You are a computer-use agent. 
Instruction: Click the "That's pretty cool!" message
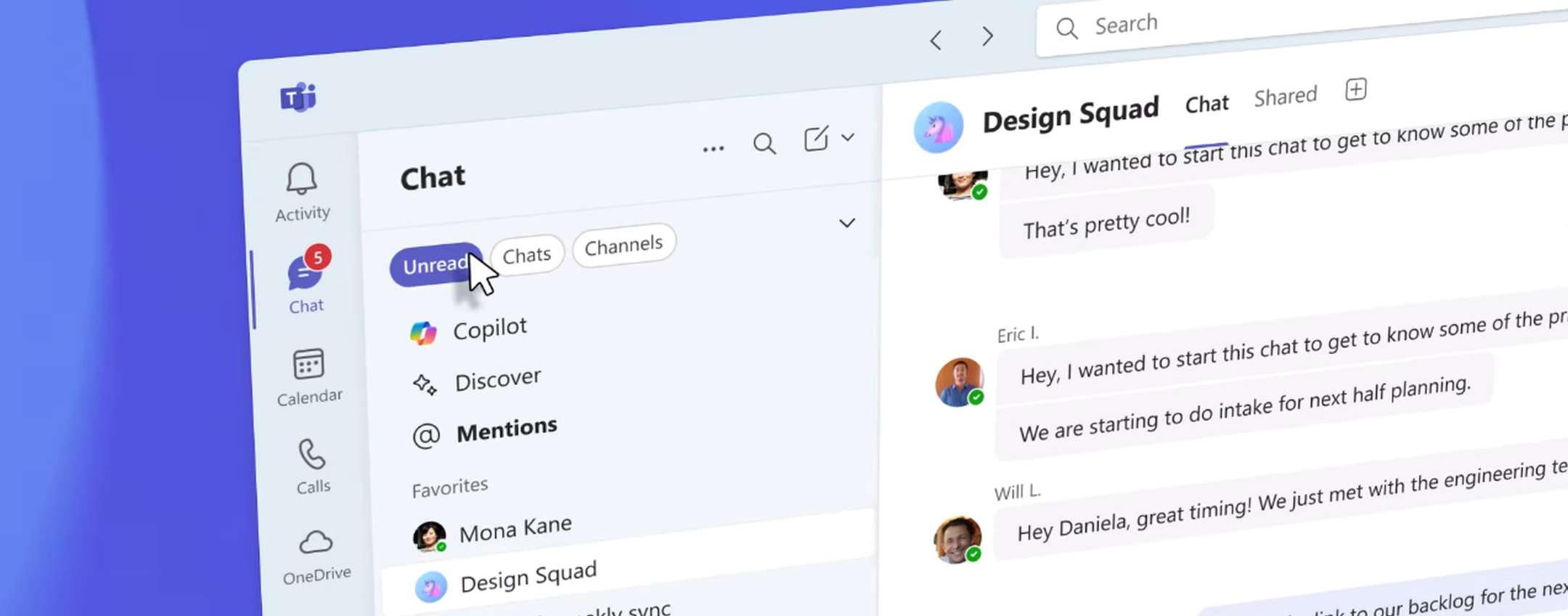tap(1106, 222)
